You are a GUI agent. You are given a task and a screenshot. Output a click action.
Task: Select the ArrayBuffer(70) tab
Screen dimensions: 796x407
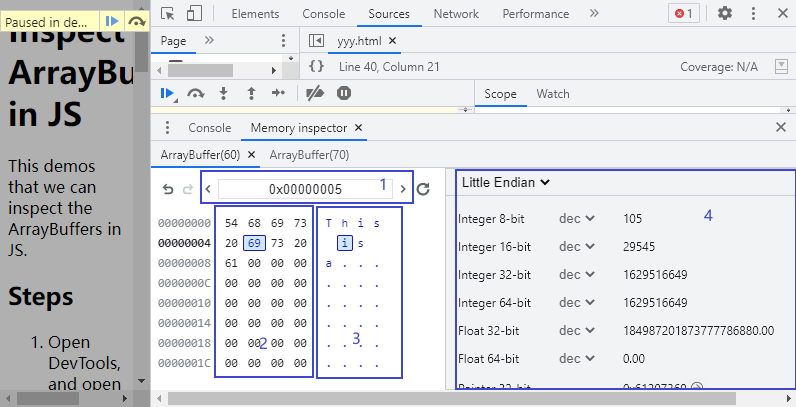[309, 155]
